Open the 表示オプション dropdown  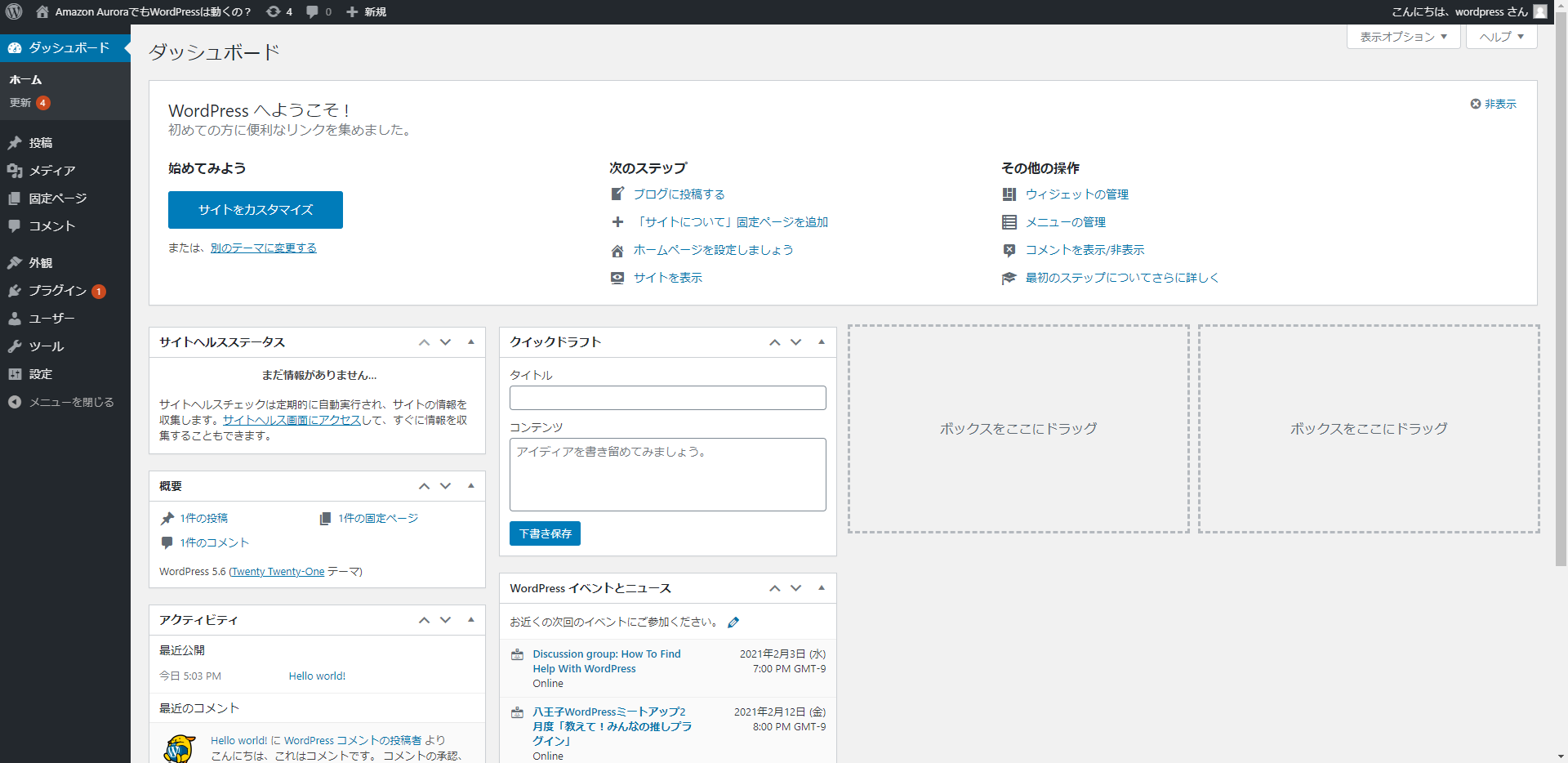[x=1402, y=37]
